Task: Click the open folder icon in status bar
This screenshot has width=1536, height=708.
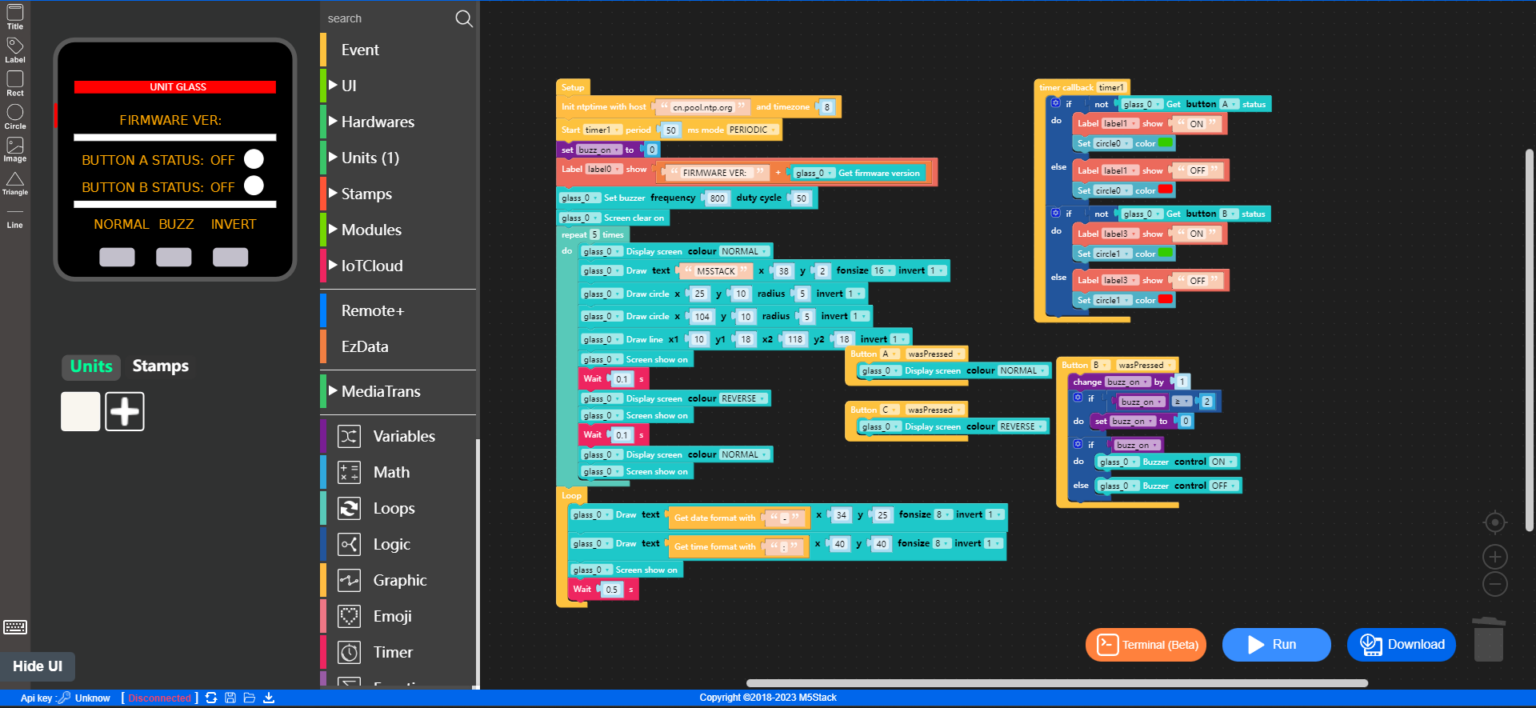Action: 249,697
